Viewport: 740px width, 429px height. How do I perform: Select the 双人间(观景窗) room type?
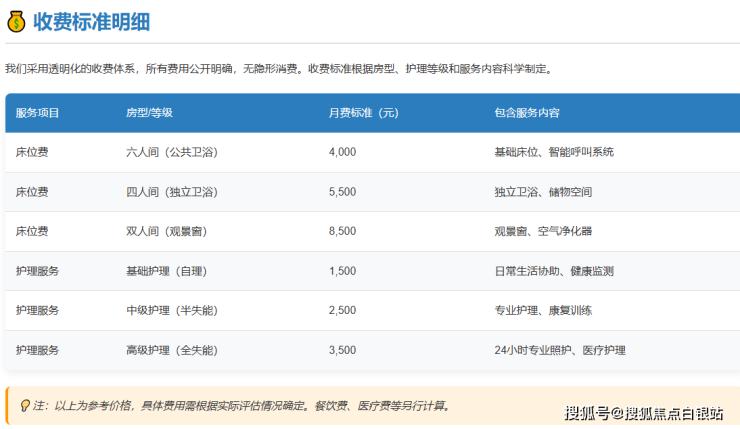point(166,231)
